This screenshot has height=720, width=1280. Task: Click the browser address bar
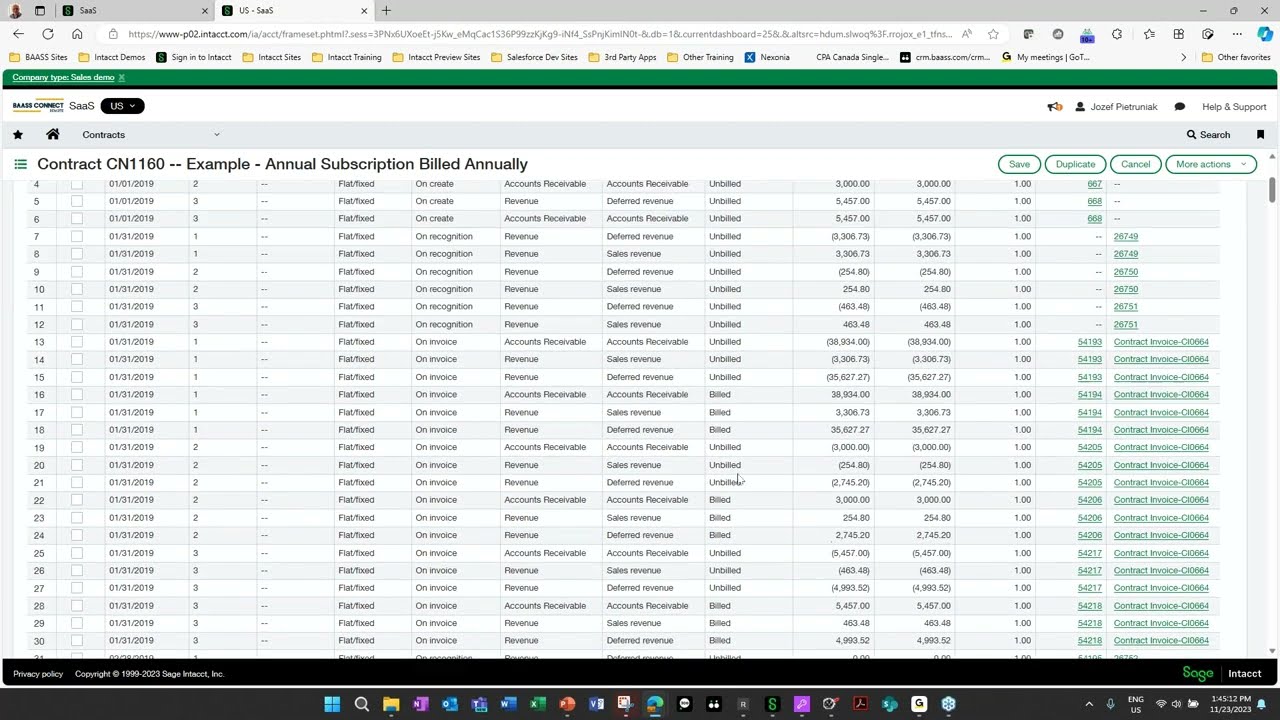click(x=540, y=34)
